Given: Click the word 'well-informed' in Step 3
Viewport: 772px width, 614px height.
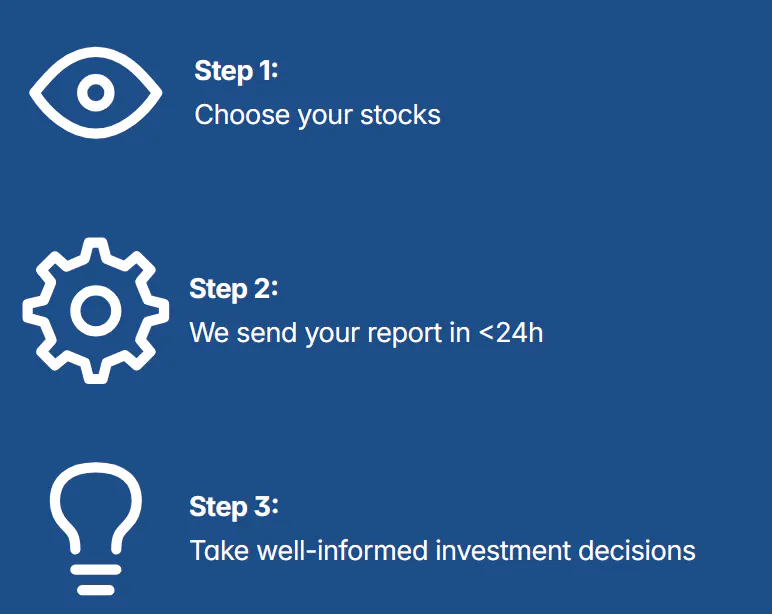Looking at the screenshot, I should tap(343, 550).
